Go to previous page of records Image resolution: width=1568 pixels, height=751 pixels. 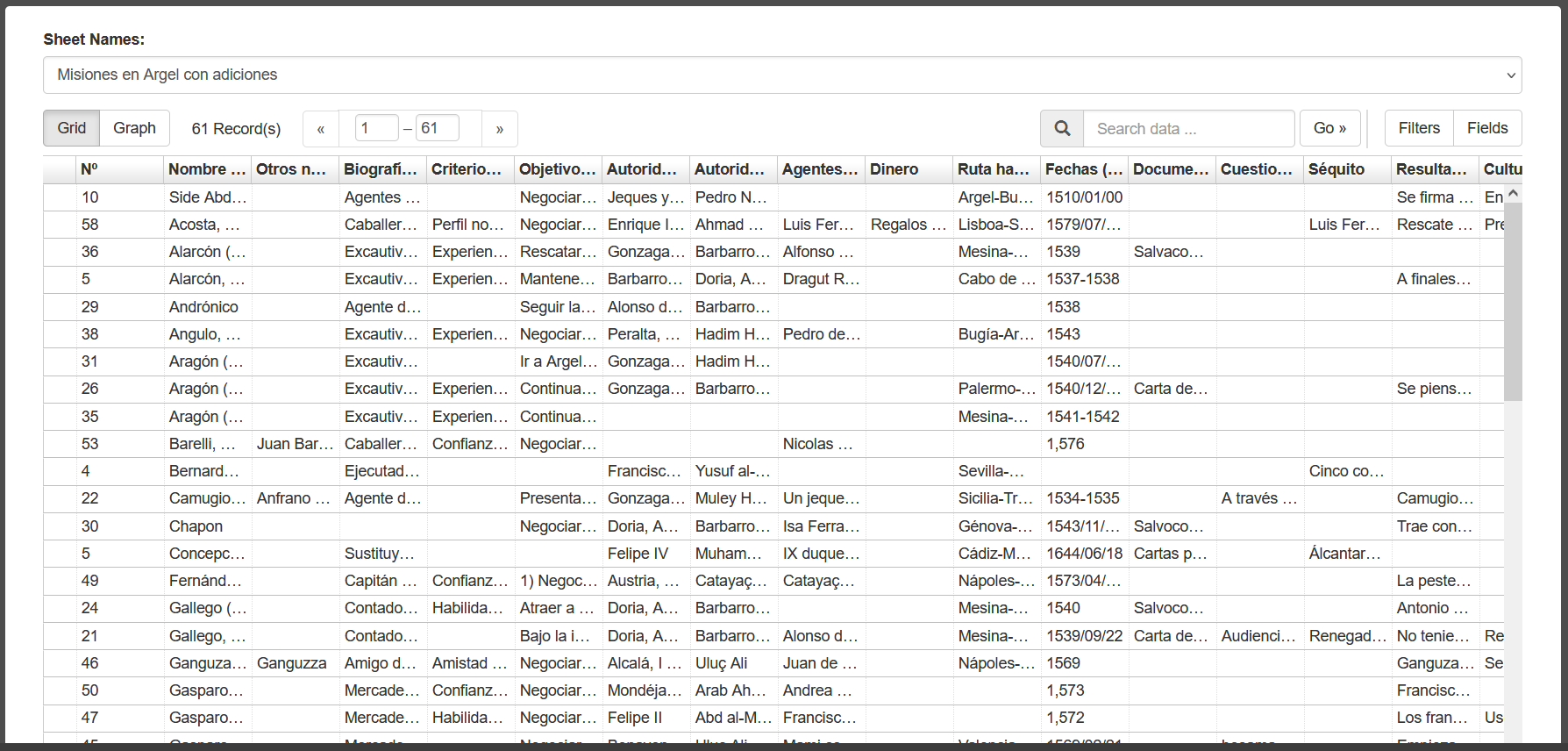(x=321, y=129)
